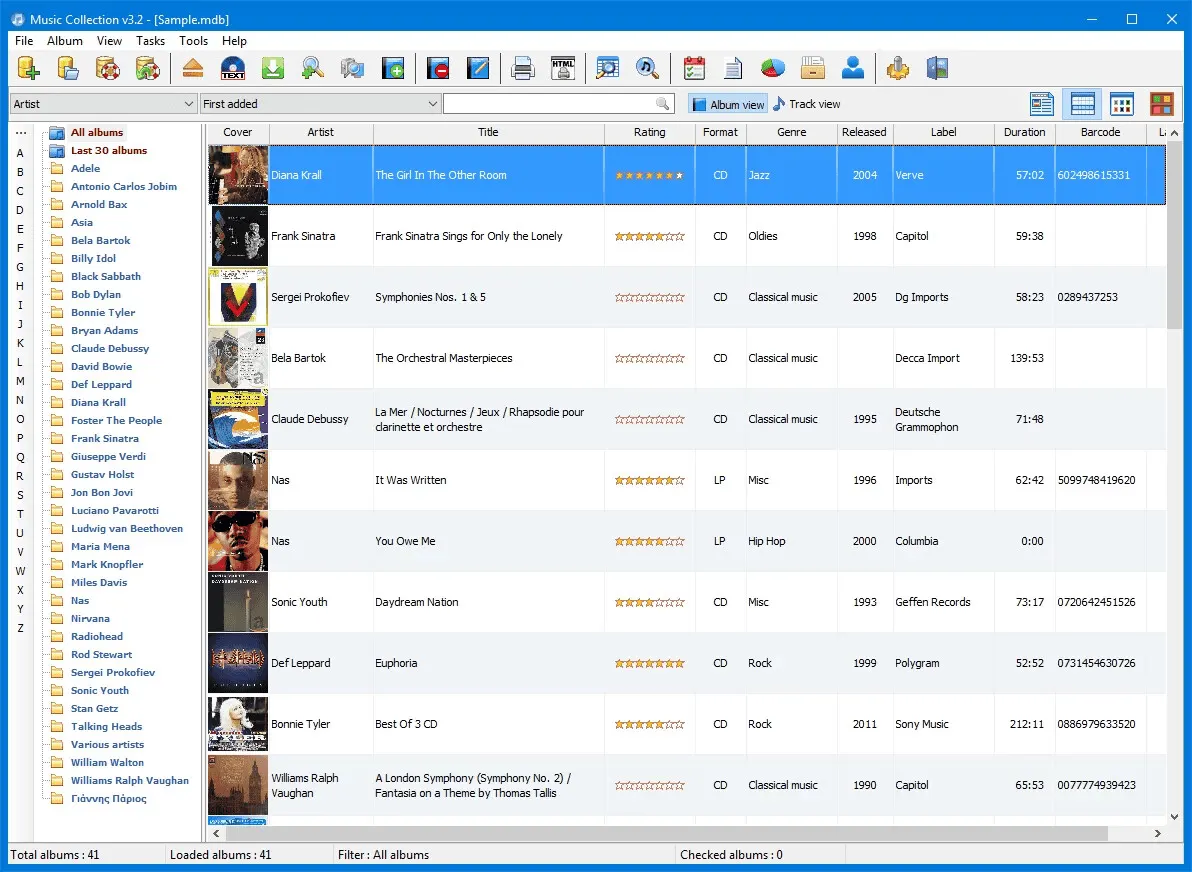
Task: Click the settings gear toolbar icon
Action: tap(897, 68)
